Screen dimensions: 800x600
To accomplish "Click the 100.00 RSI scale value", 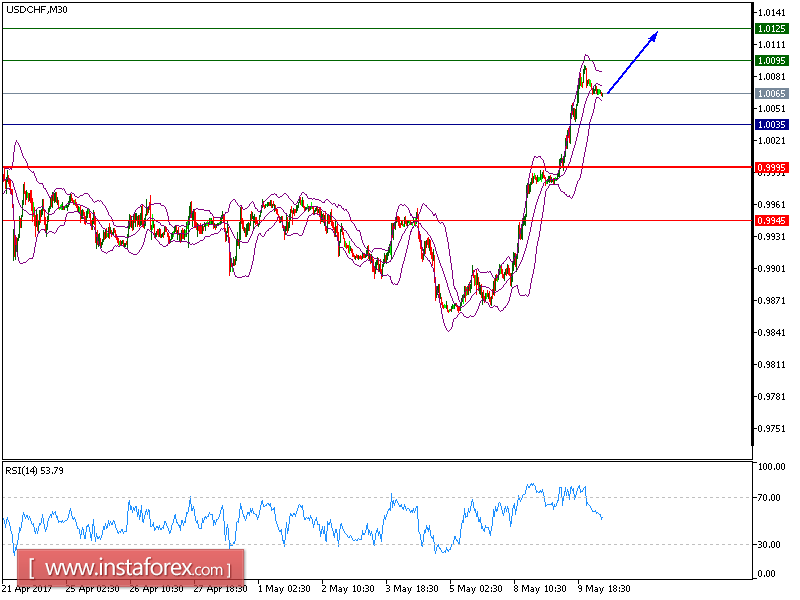I will [771, 466].
